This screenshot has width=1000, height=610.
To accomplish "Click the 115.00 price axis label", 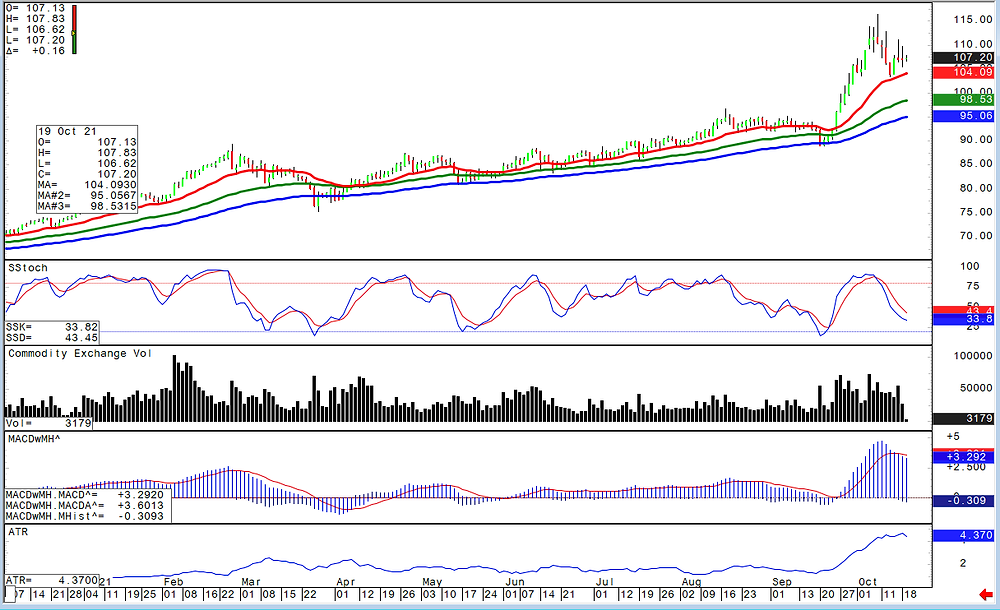I will coord(973,20).
